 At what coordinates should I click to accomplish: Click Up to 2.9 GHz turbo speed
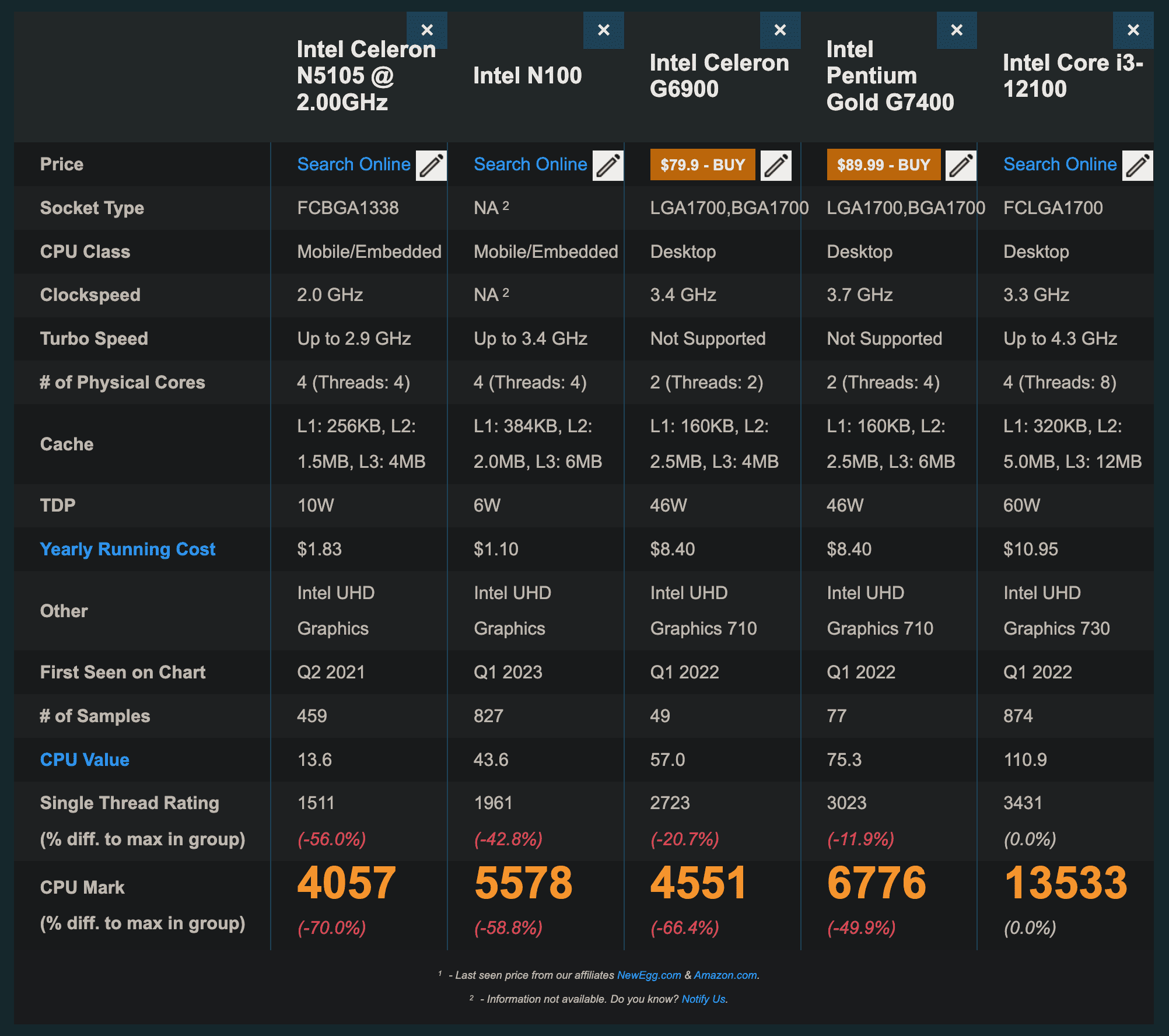(354, 339)
